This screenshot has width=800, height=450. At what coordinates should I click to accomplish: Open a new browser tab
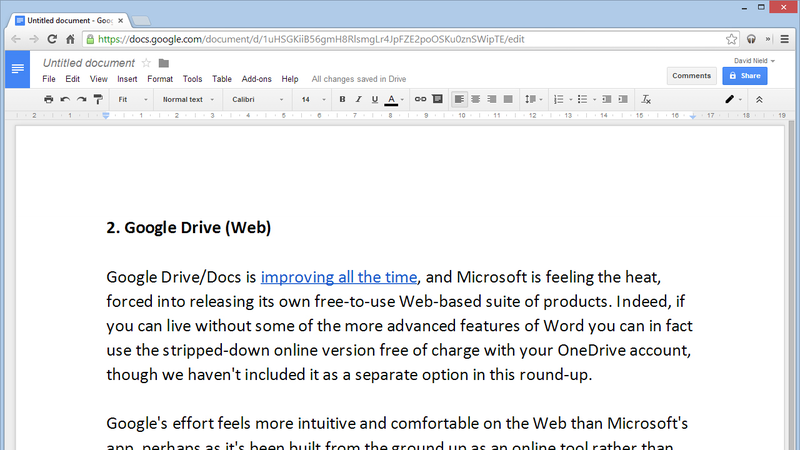pos(141,21)
